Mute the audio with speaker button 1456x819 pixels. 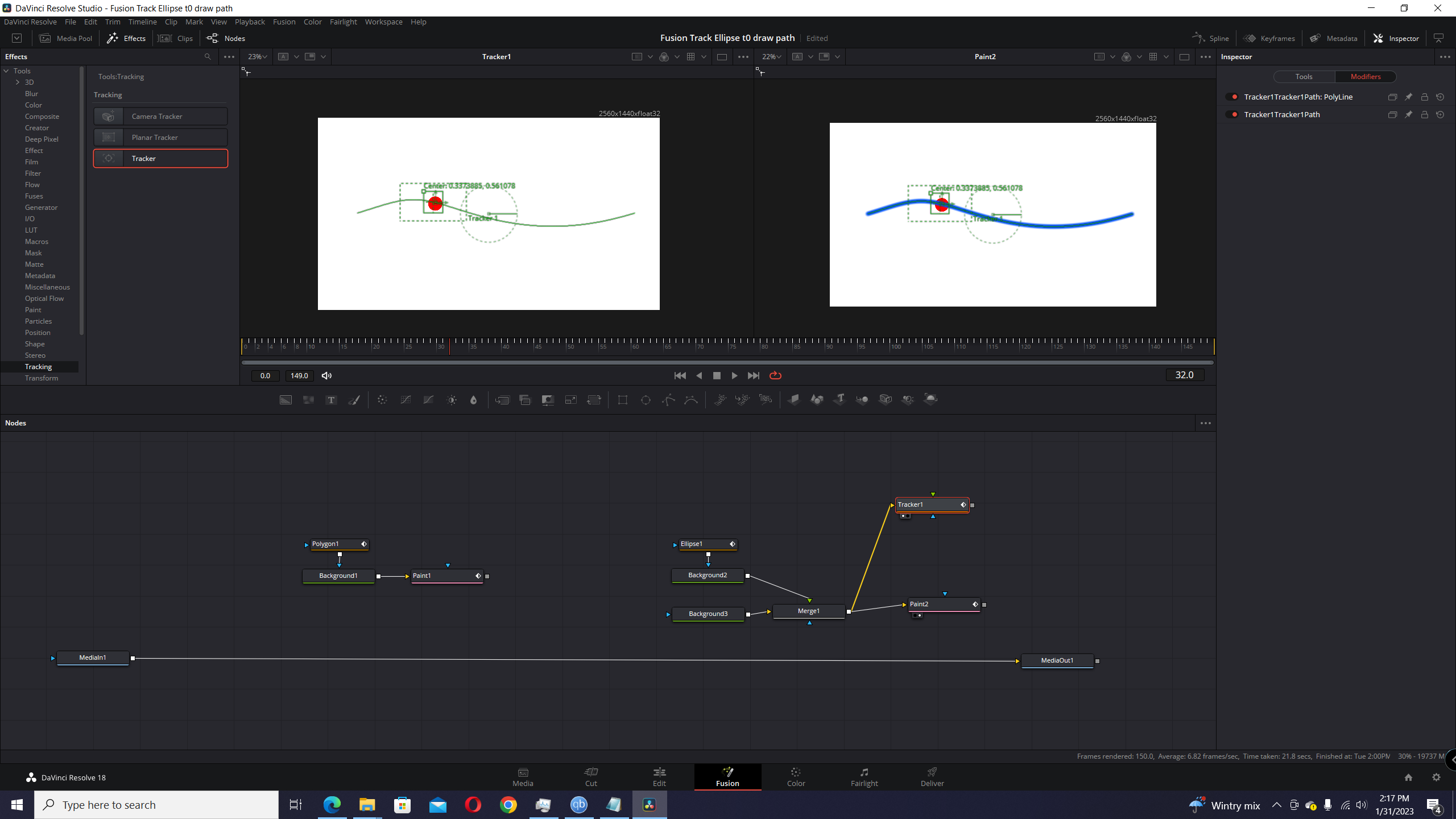click(326, 376)
